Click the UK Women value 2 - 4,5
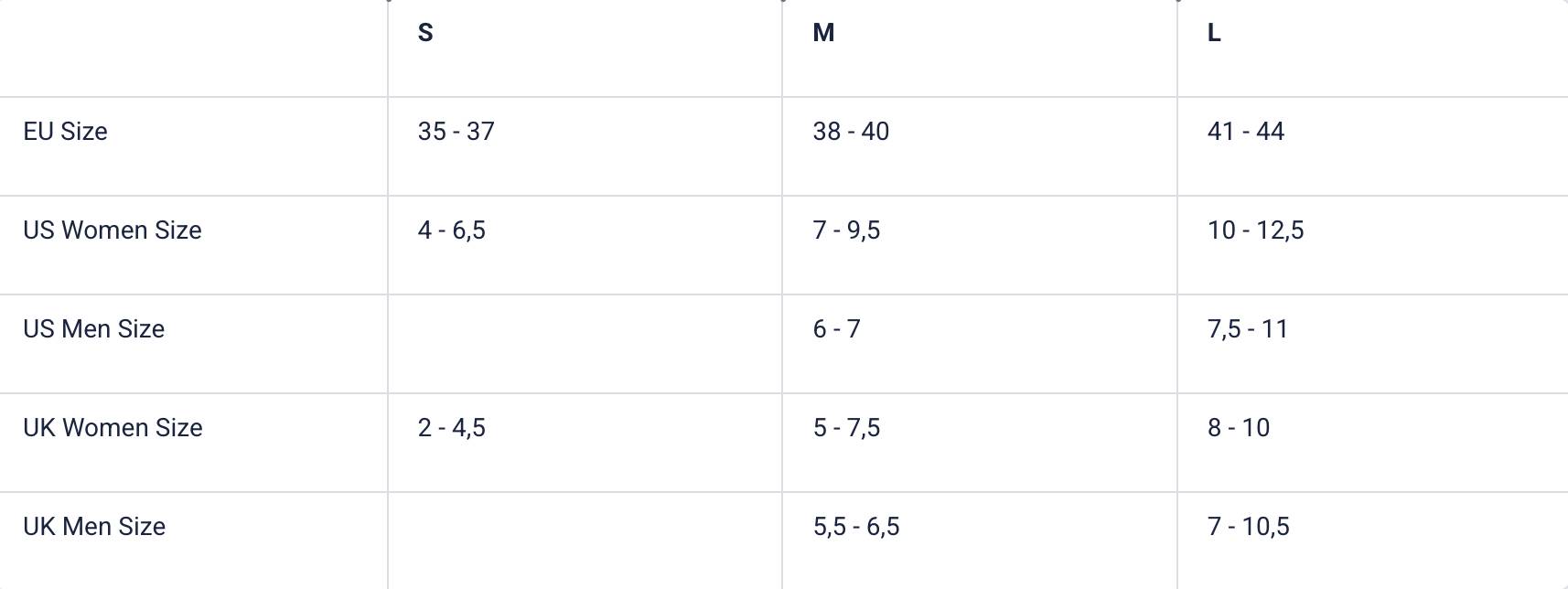1568x589 pixels. point(451,428)
